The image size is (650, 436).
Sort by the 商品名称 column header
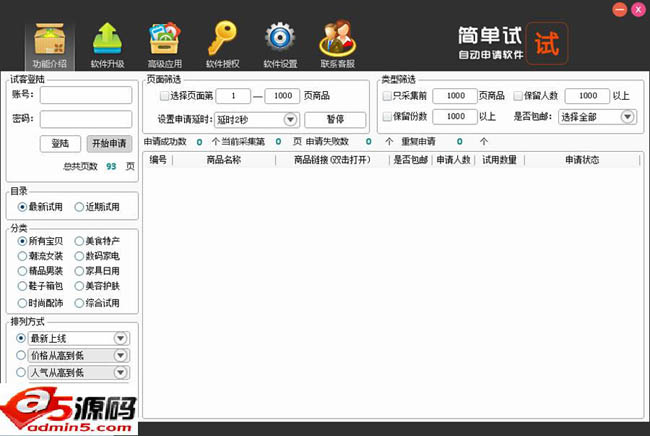(x=224, y=160)
